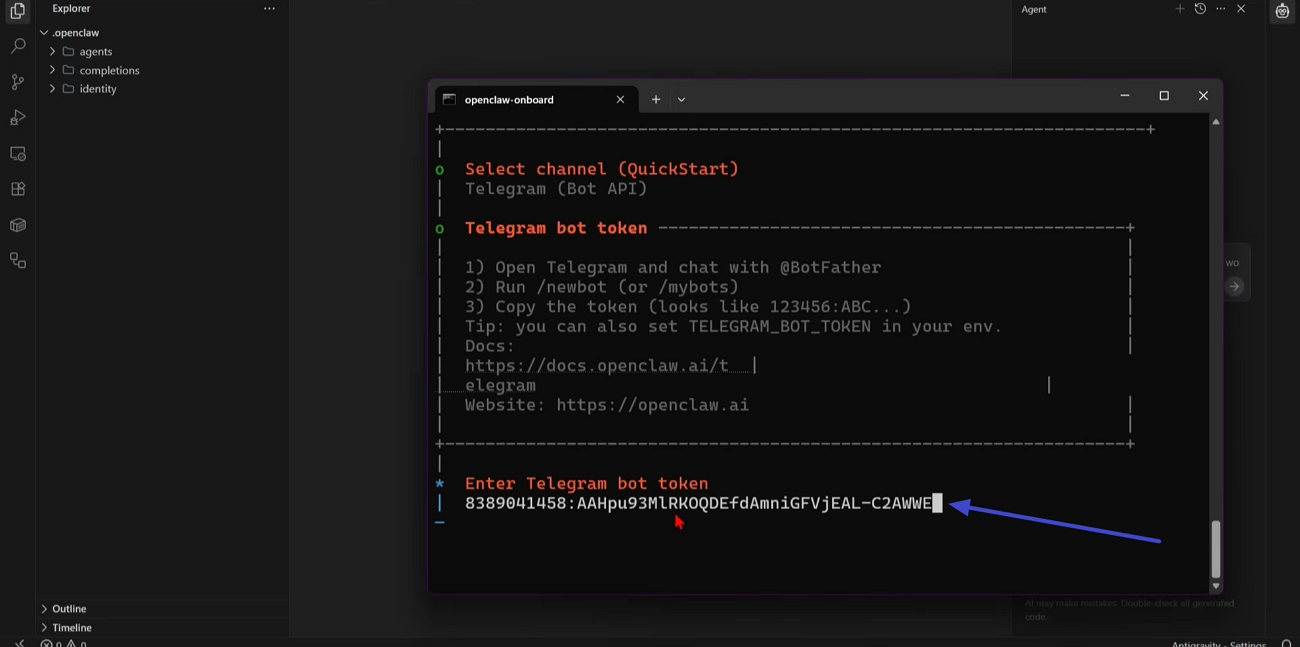The width and height of the screenshot is (1300, 647).
Task: Open the Run and Debug view
Action: (17, 118)
